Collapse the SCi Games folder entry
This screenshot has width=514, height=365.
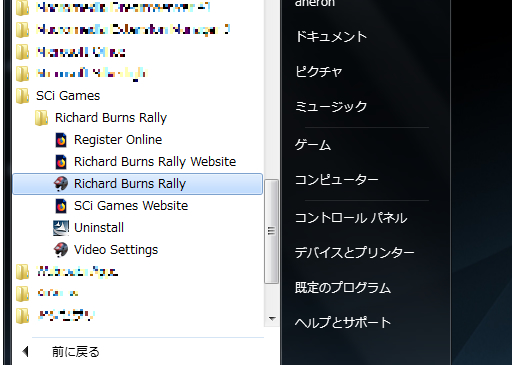pos(68,96)
